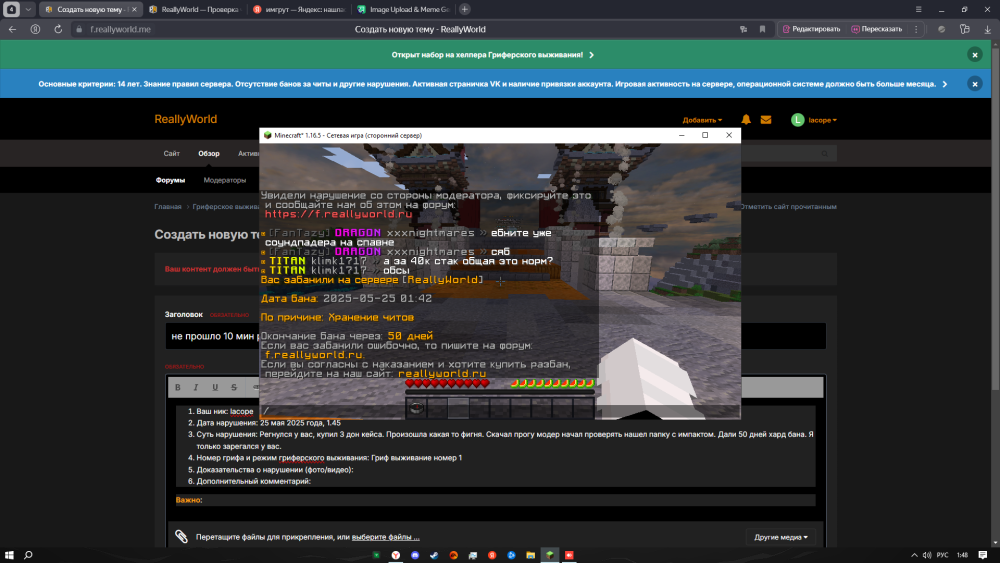Open the browser hamburger menu

click(918, 10)
